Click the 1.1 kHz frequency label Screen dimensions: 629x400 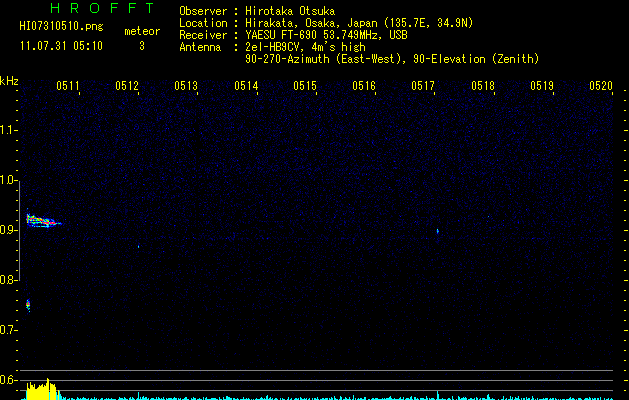9,130
